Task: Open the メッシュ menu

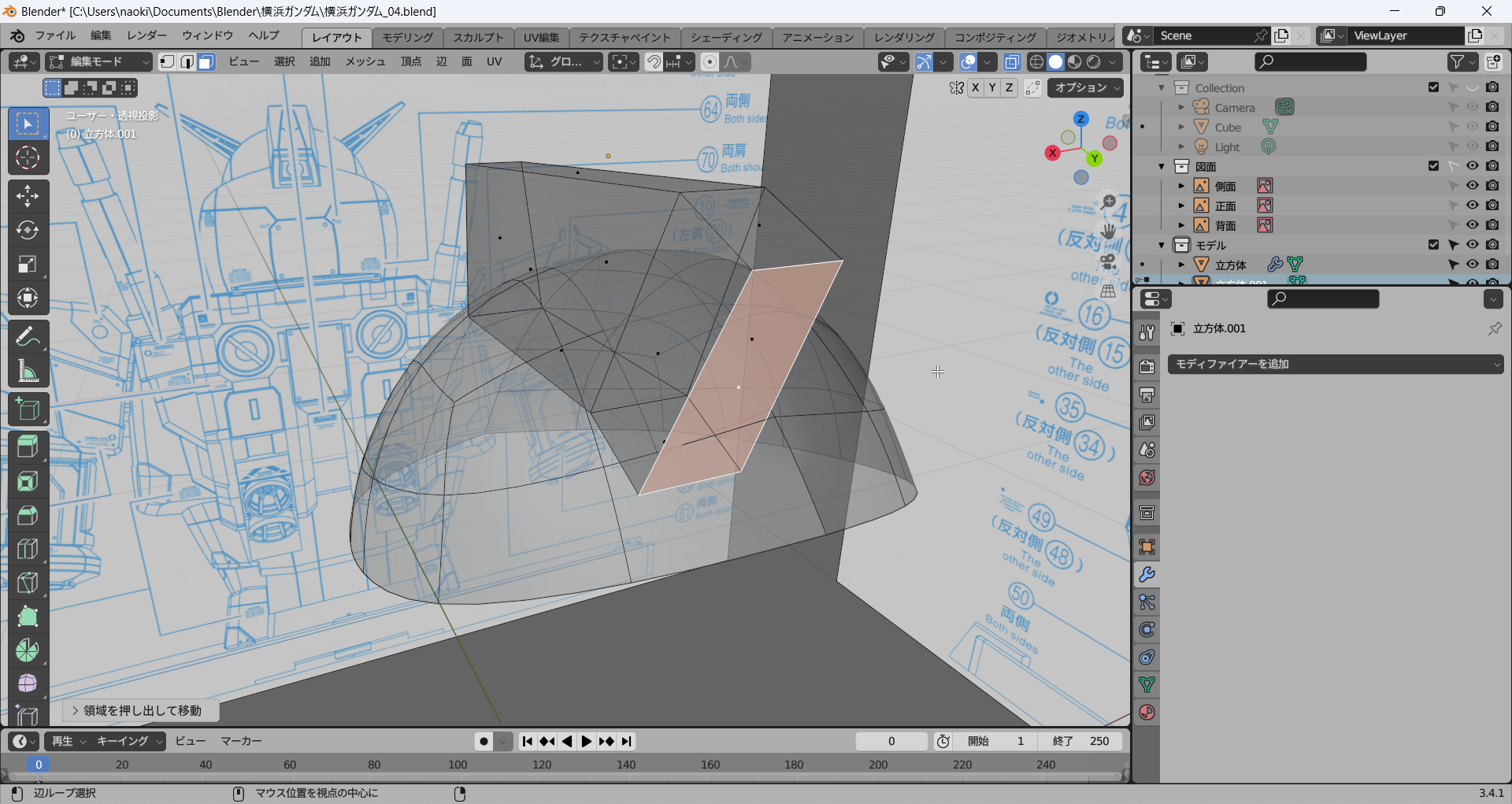Action: pos(365,61)
